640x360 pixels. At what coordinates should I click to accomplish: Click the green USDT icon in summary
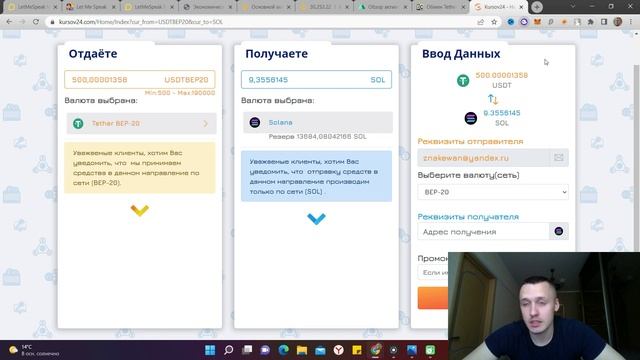click(463, 80)
